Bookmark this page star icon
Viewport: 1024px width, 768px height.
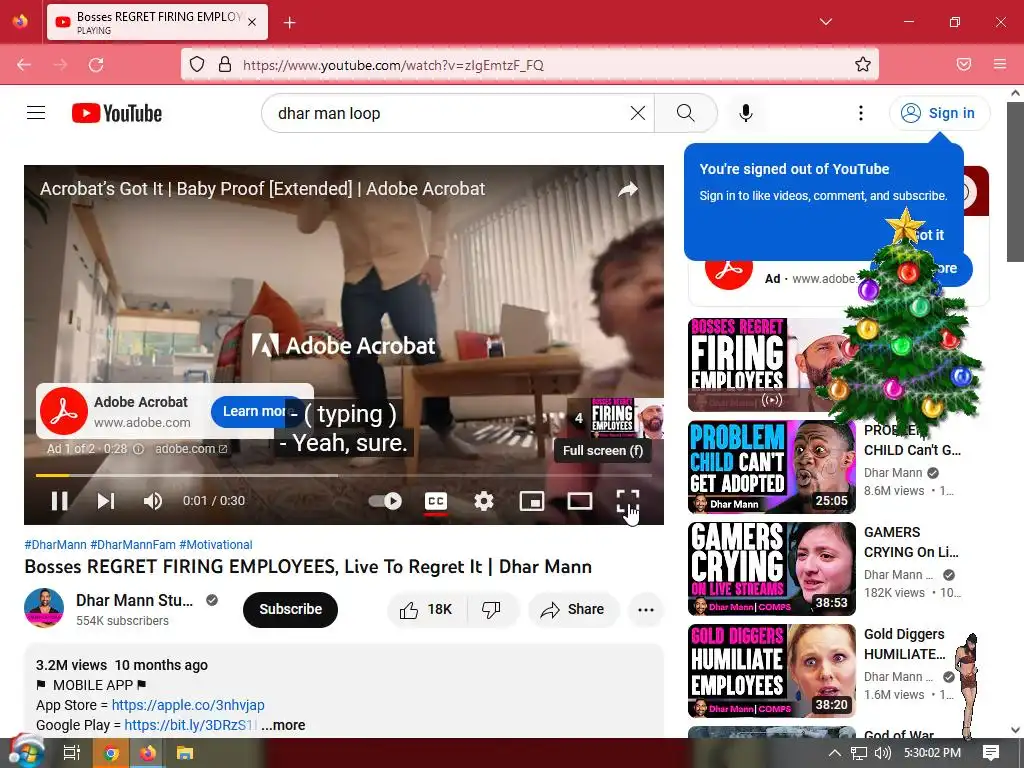tap(863, 65)
